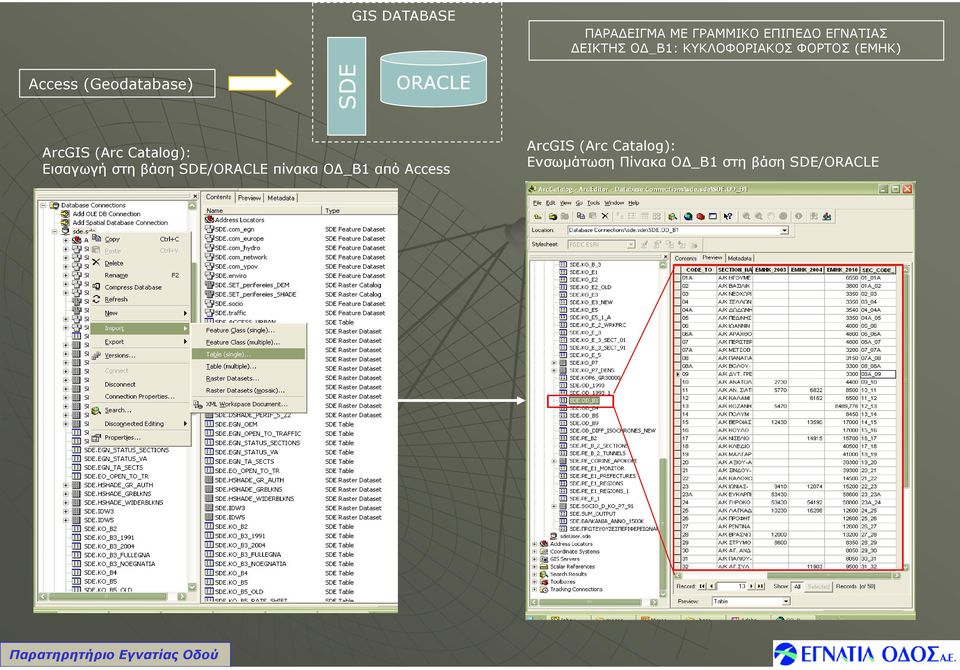Expand the Address Locators node in right tree

(x=534, y=544)
